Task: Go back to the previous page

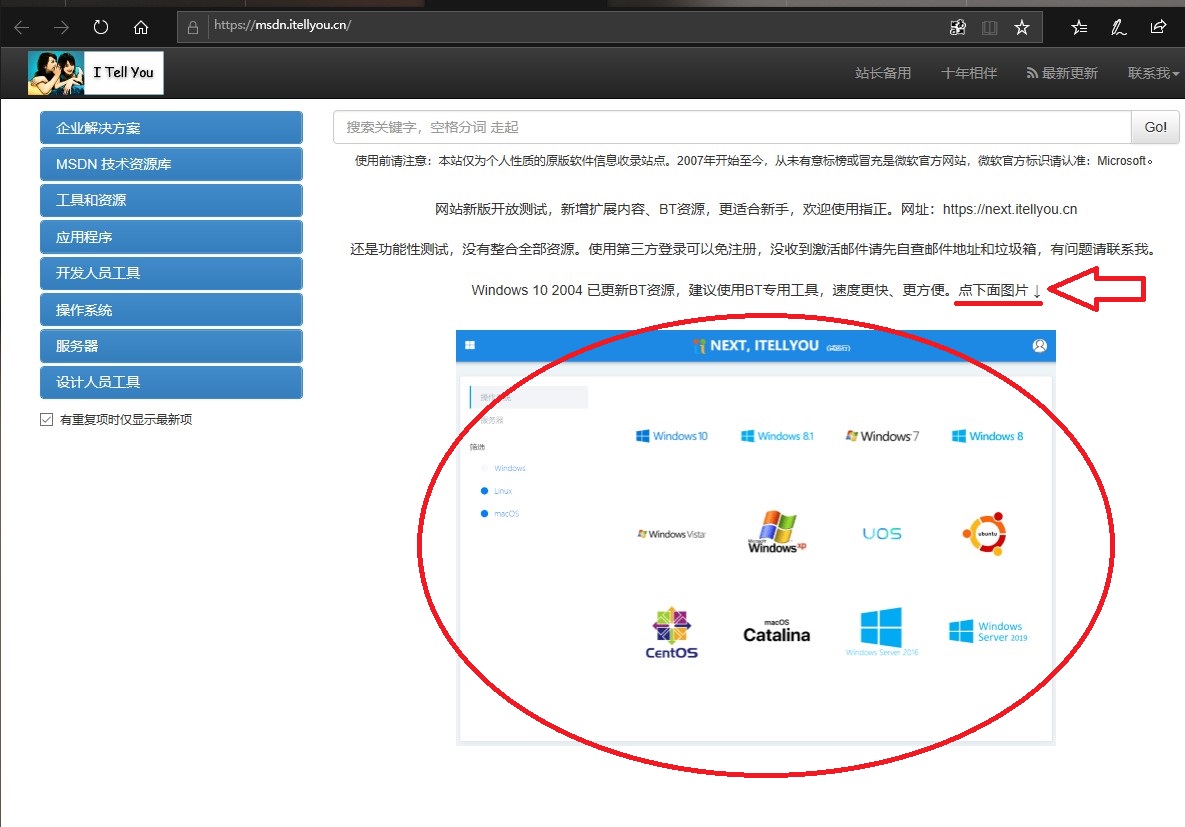Action: click(21, 28)
